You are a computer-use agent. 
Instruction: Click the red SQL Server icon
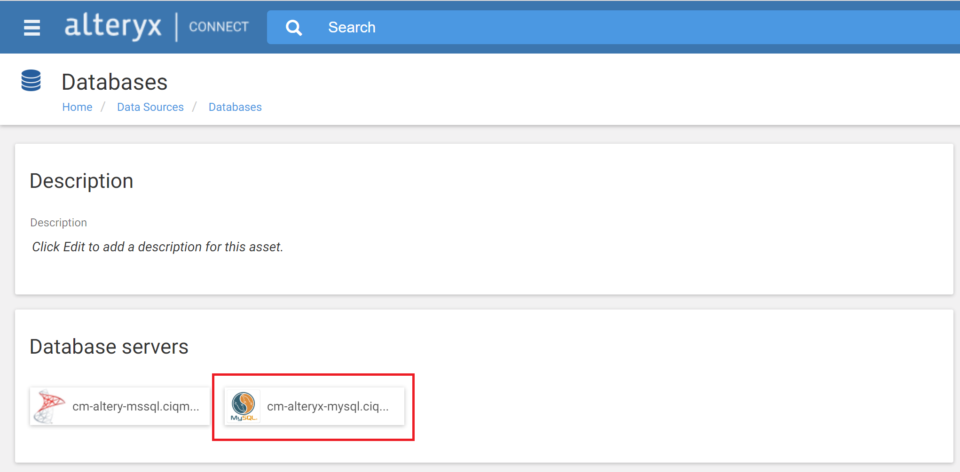(x=48, y=406)
